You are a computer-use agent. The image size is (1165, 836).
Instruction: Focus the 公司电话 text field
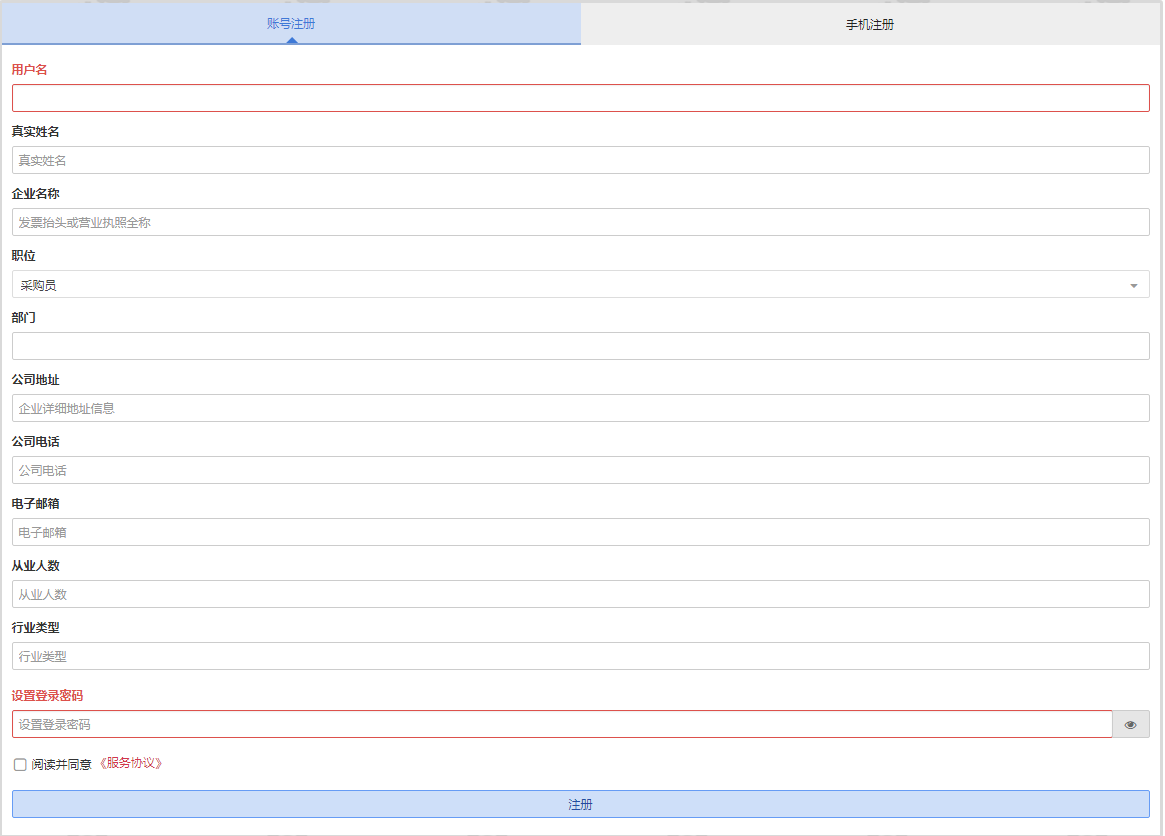pos(580,470)
